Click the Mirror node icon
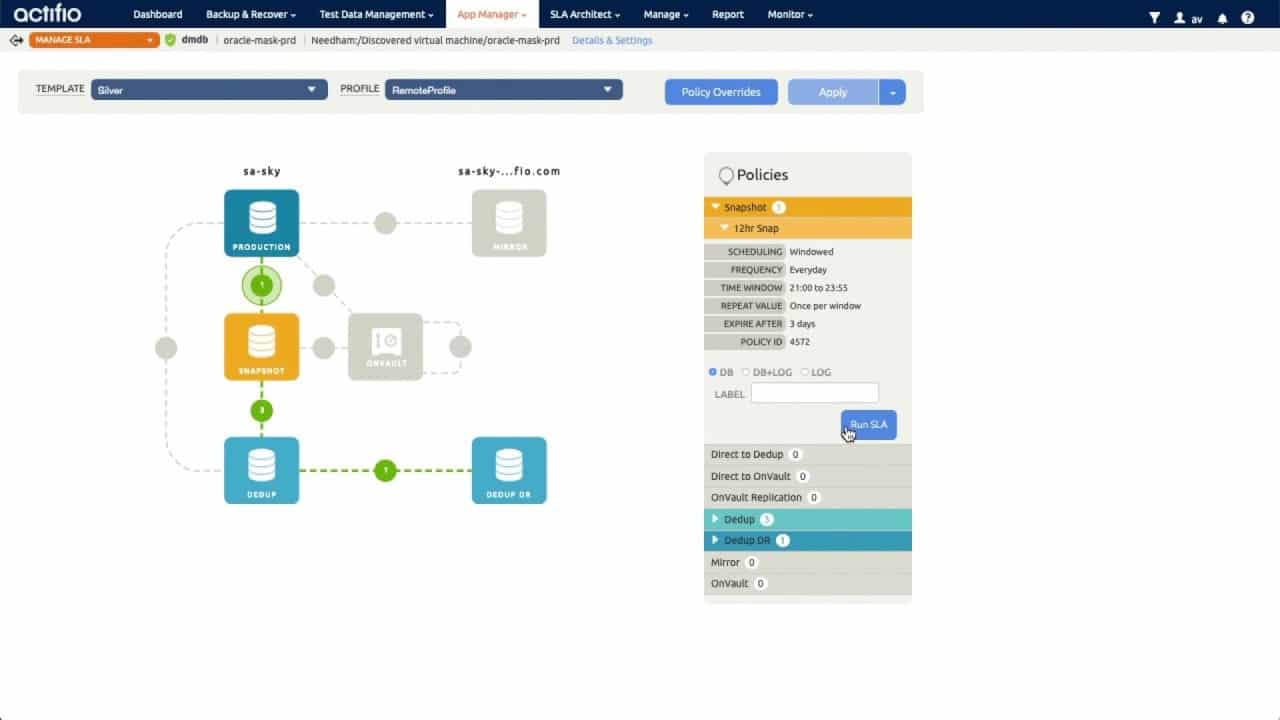This screenshot has width=1280, height=720. [509, 223]
